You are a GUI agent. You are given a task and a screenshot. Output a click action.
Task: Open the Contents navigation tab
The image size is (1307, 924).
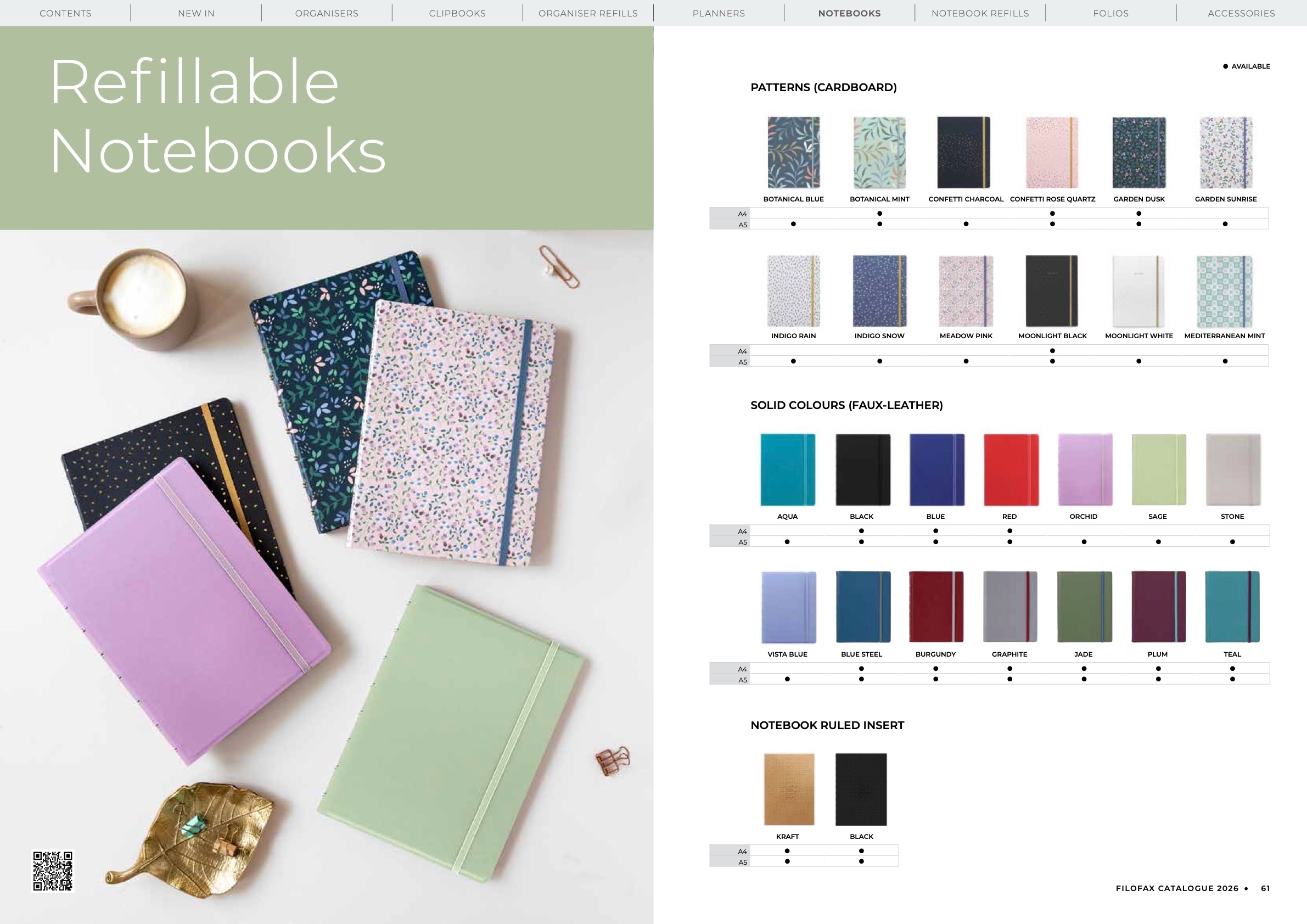click(x=65, y=13)
